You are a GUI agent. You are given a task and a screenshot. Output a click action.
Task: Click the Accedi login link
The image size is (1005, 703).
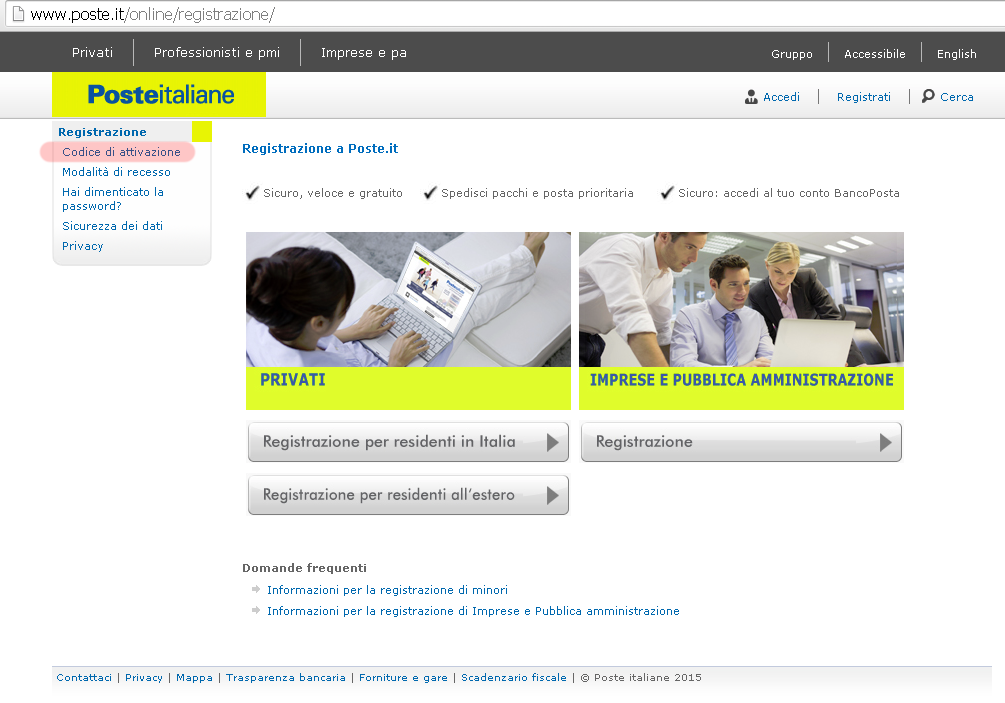[781, 97]
